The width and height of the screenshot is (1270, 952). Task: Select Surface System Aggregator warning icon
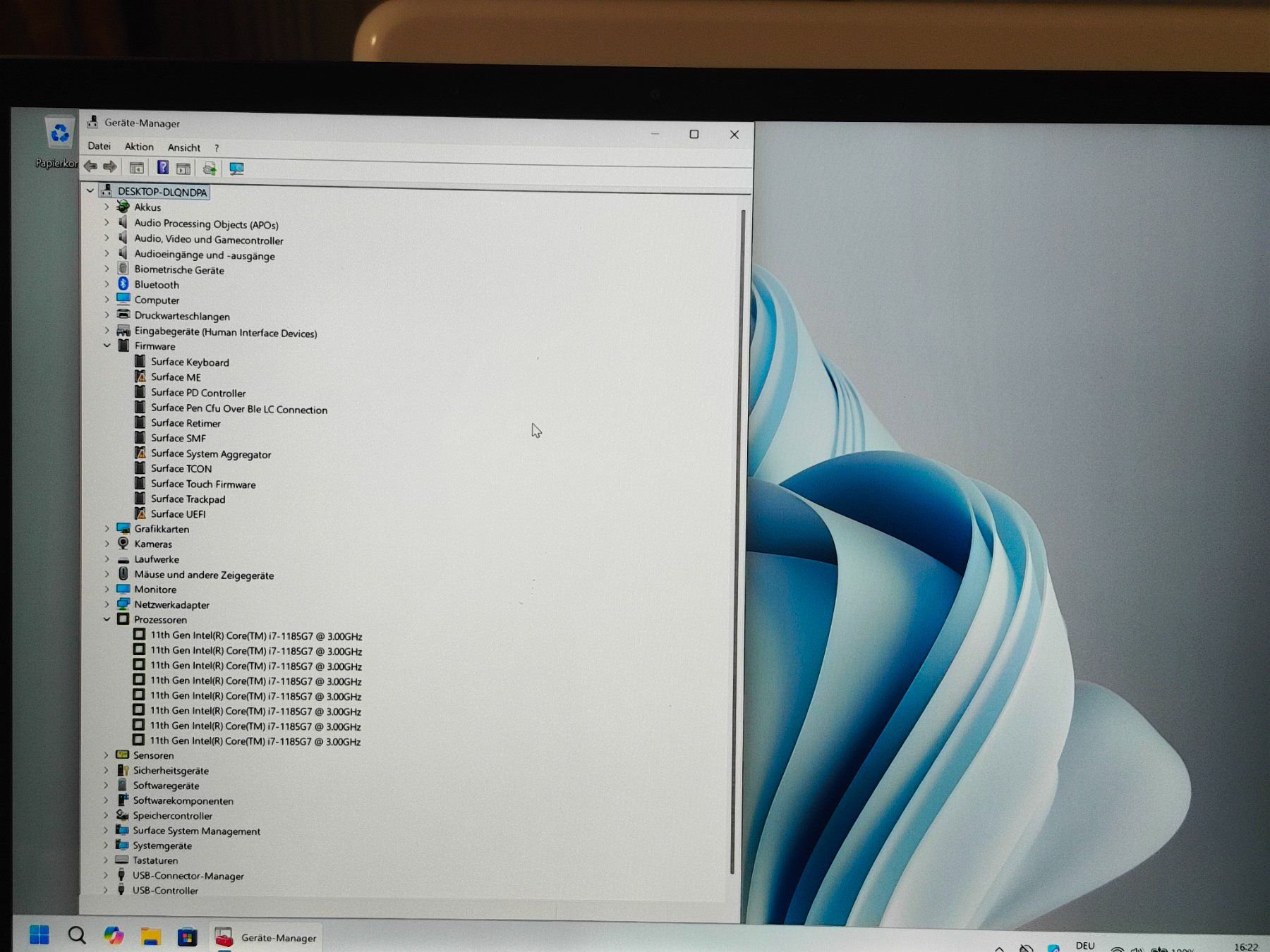[140, 453]
